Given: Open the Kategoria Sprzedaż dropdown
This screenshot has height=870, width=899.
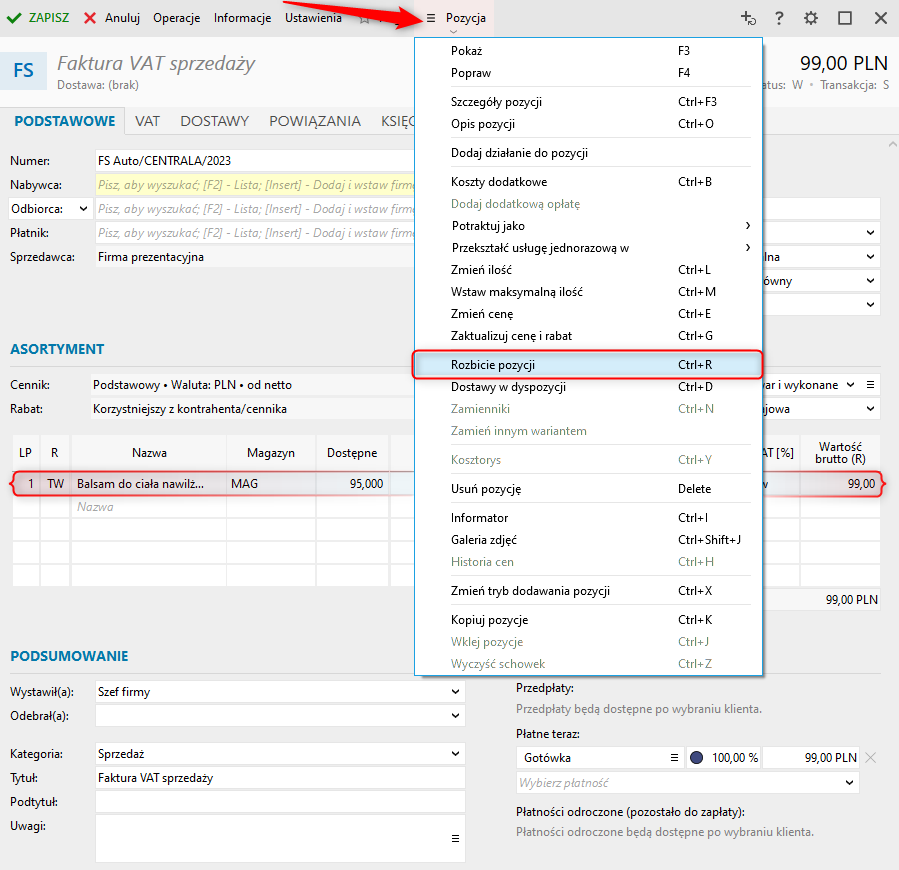Looking at the screenshot, I should pyautogui.click(x=456, y=754).
